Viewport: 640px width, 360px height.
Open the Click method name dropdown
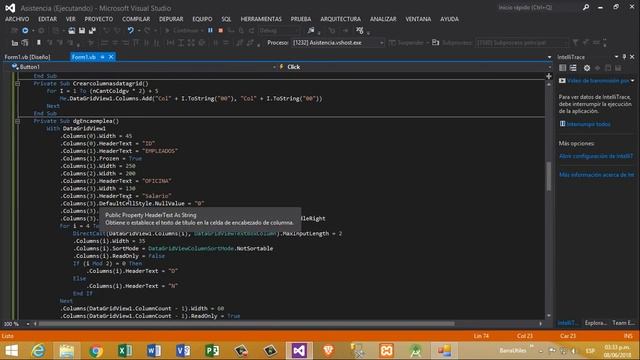(549, 67)
